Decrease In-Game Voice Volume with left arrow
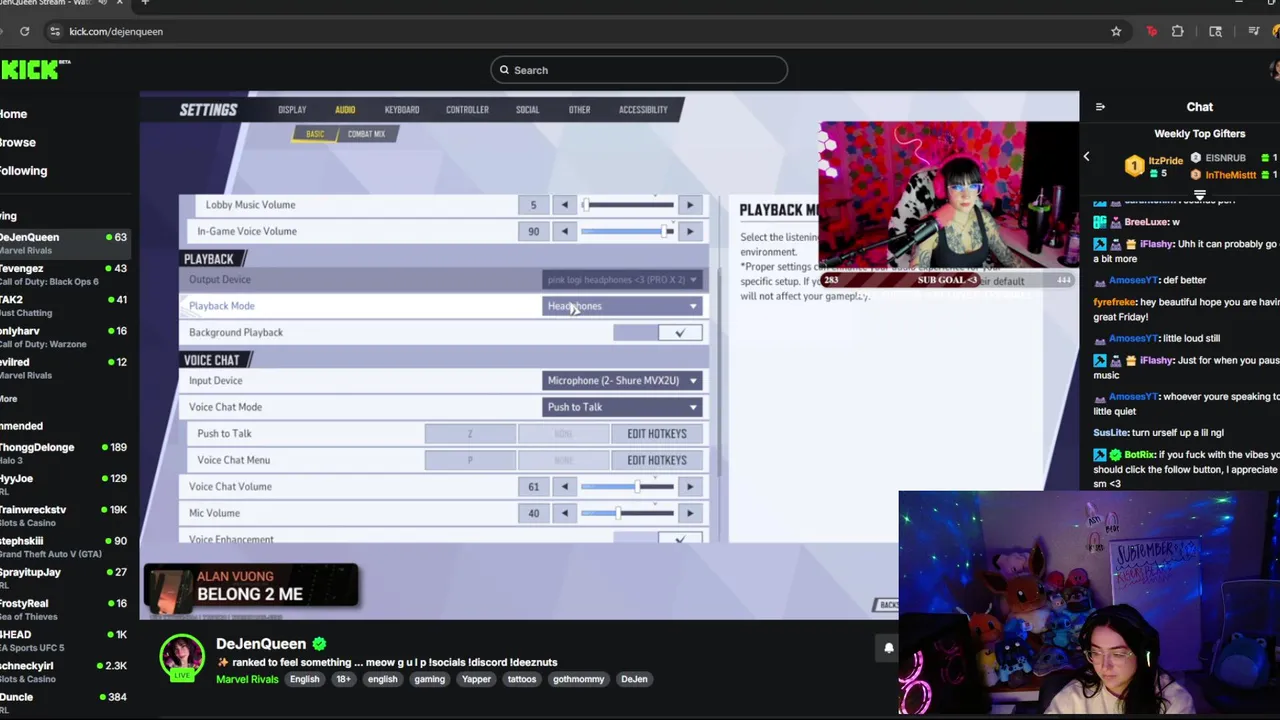 [x=564, y=231]
